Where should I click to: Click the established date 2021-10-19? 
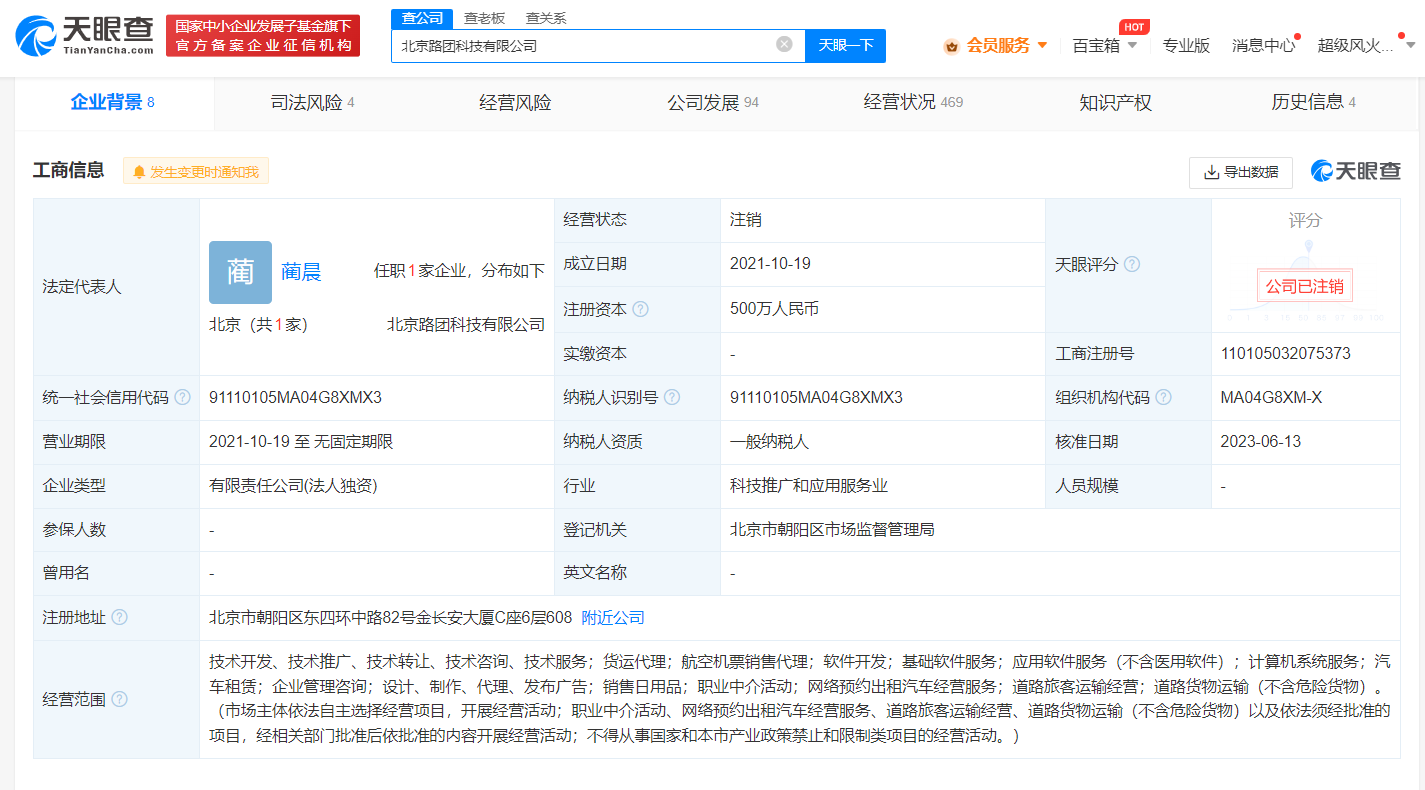[770, 264]
